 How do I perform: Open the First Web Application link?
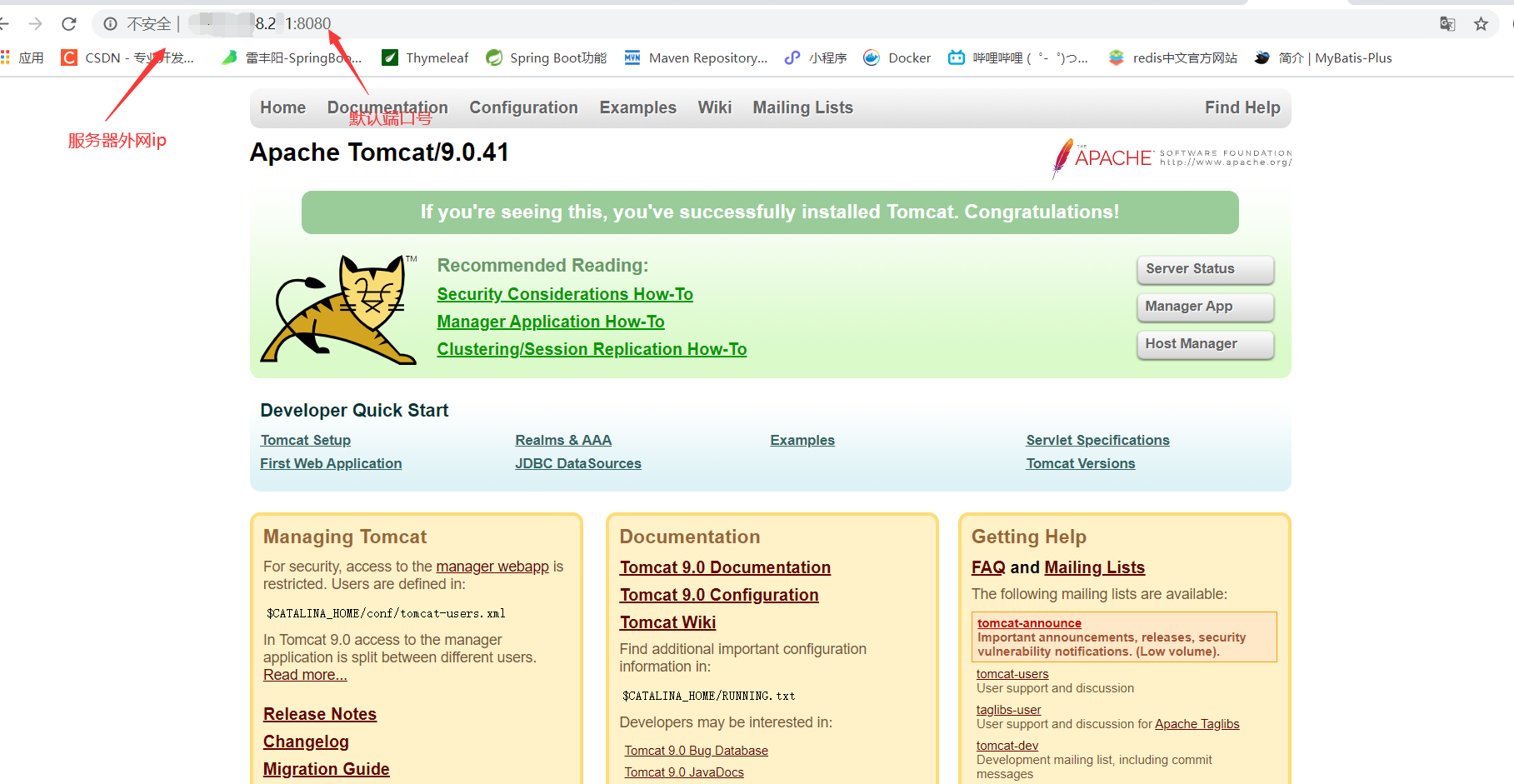331,463
